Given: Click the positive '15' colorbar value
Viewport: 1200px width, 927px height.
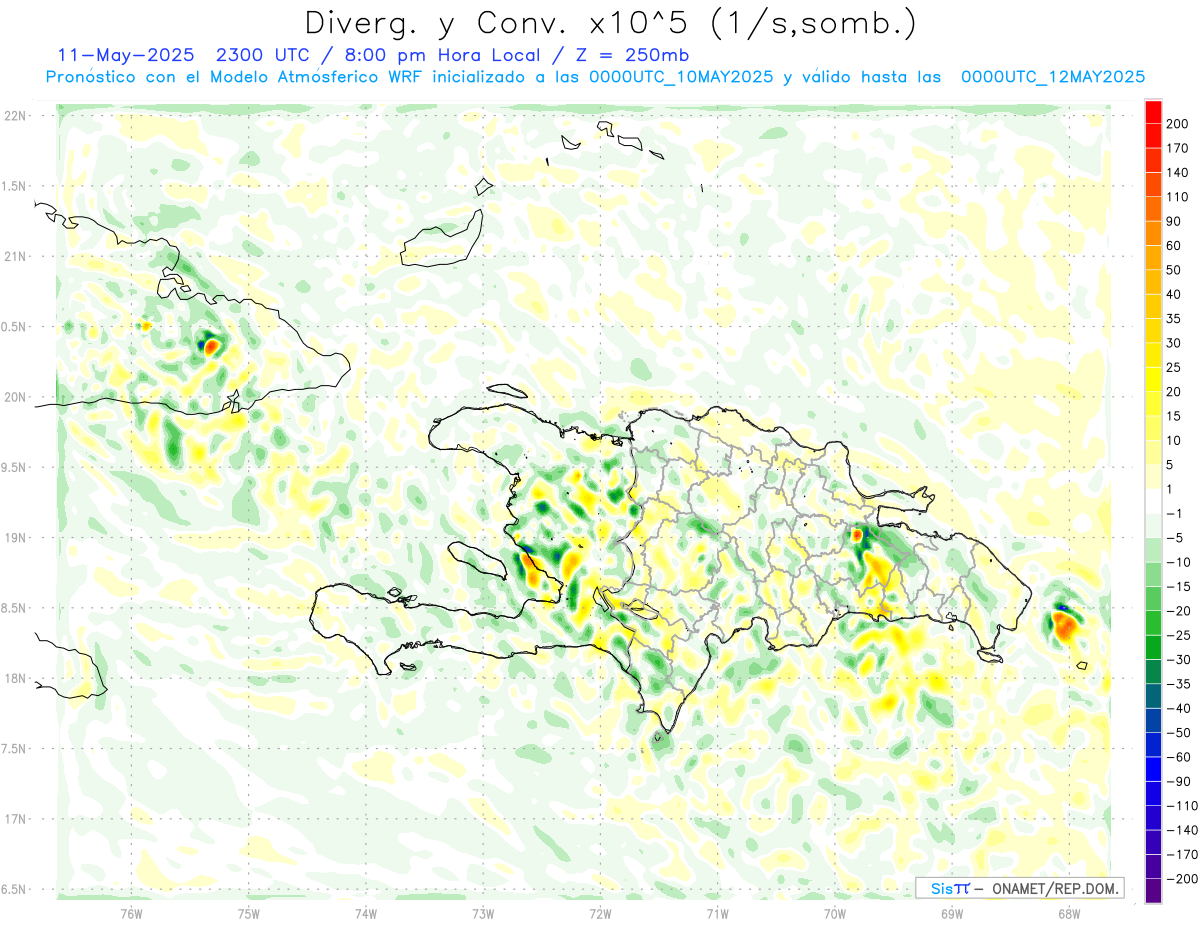Looking at the screenshot, I should (x=1175, y=417).
